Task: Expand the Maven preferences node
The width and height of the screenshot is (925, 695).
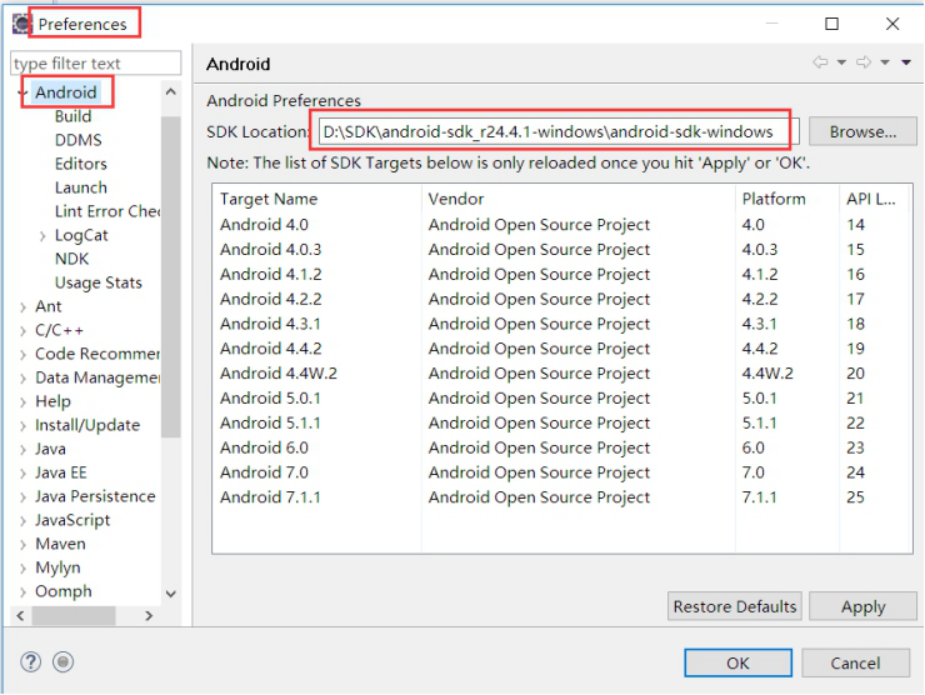Action: [23, 545]
